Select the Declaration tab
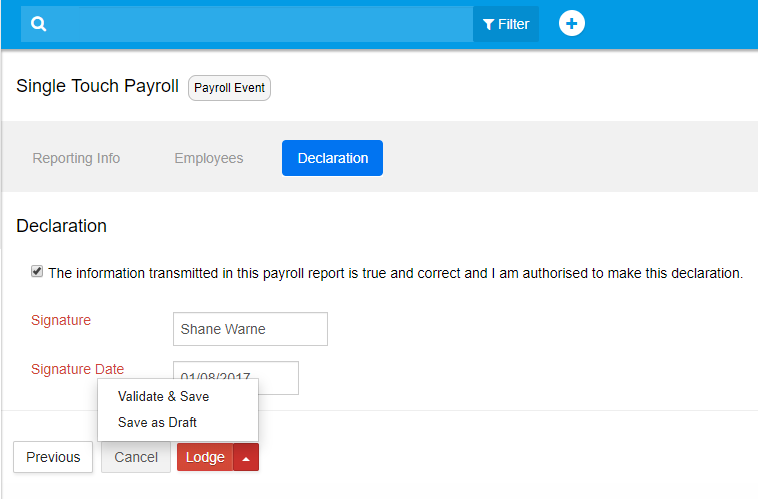 point(333,158)
